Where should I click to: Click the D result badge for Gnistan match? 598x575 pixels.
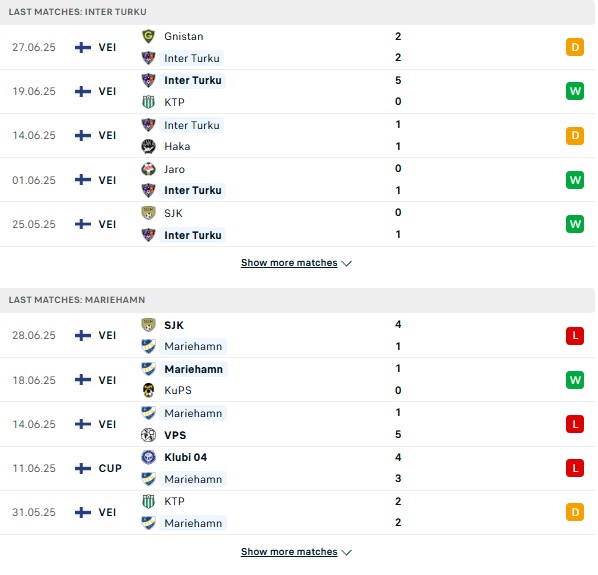(575, 47)
